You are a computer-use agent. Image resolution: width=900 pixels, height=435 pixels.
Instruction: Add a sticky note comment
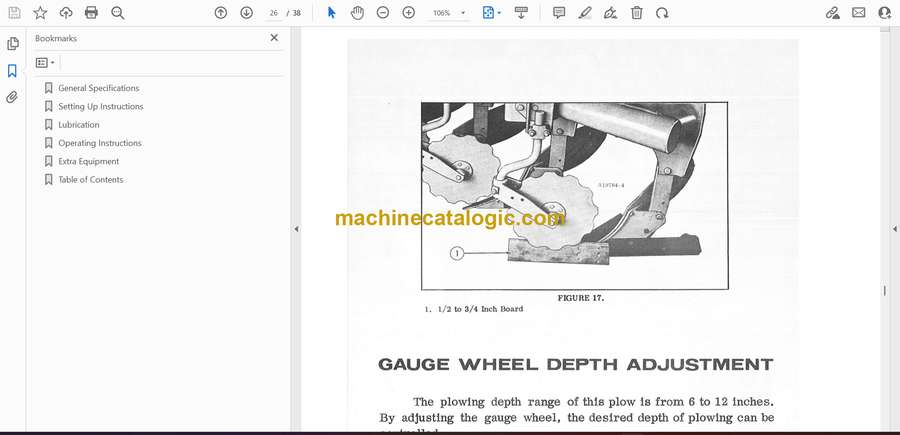[x=559, y=13]
